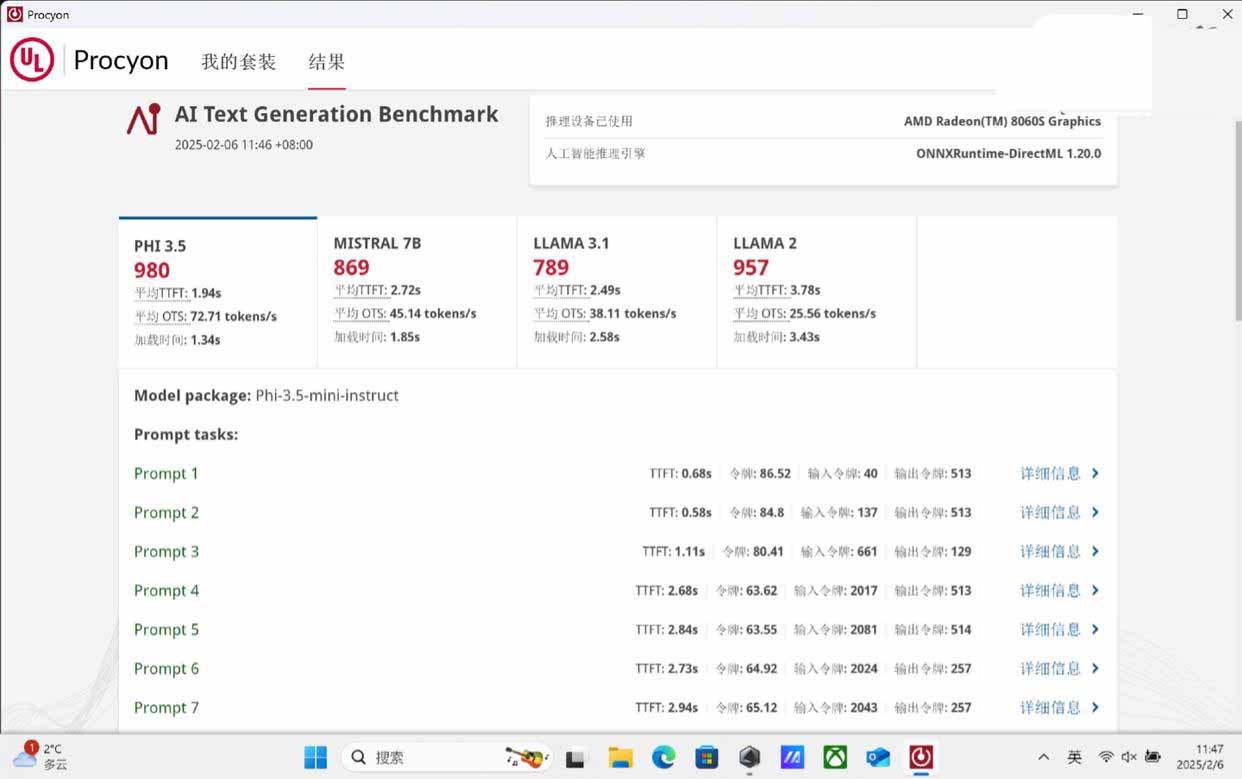Select the 结果 tab
Image resolution: width=1242 pixels, height=779 pixels.
point(326,61)
